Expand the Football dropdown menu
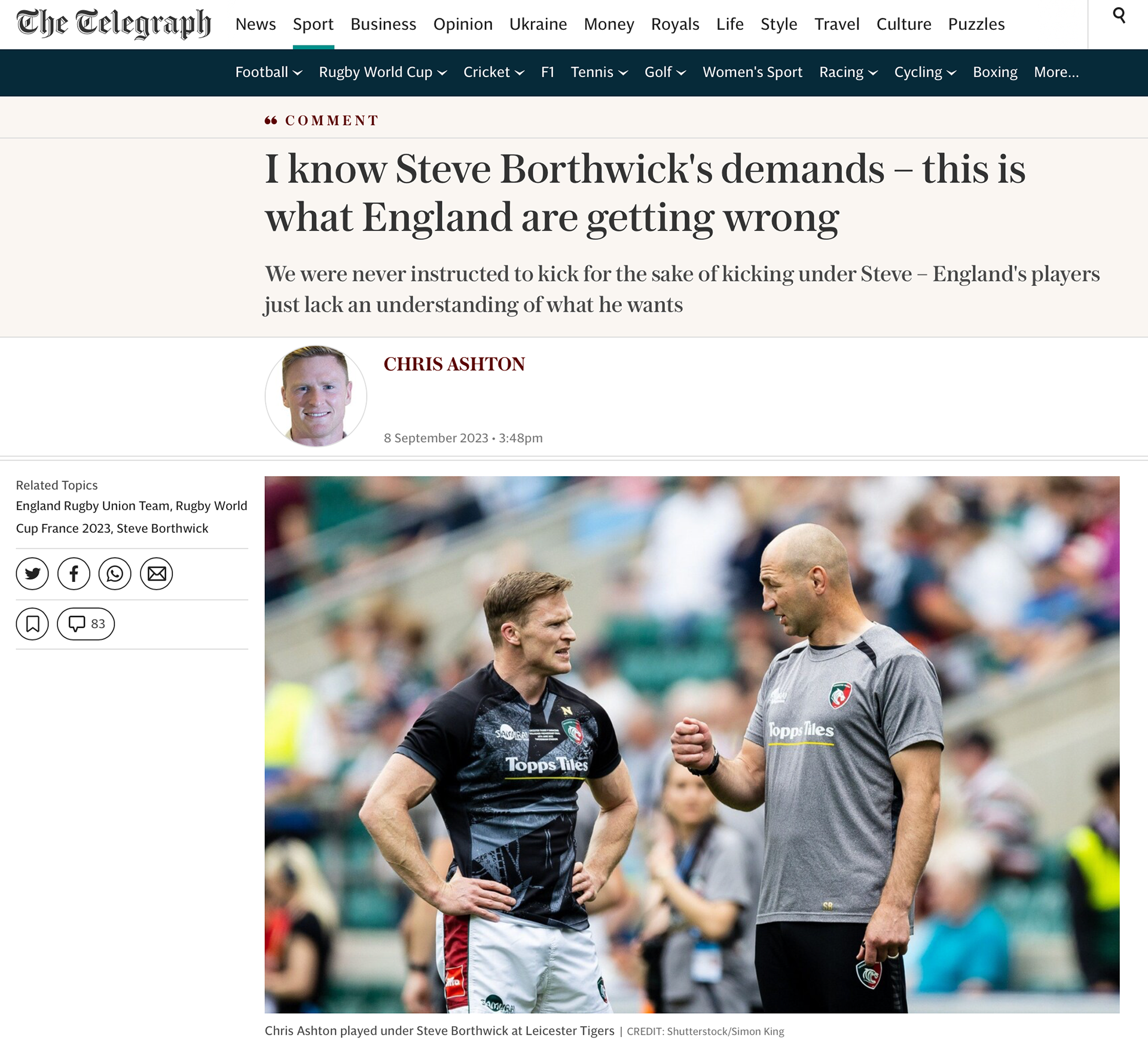1148x1055 pixels. (x=268, y=72)
